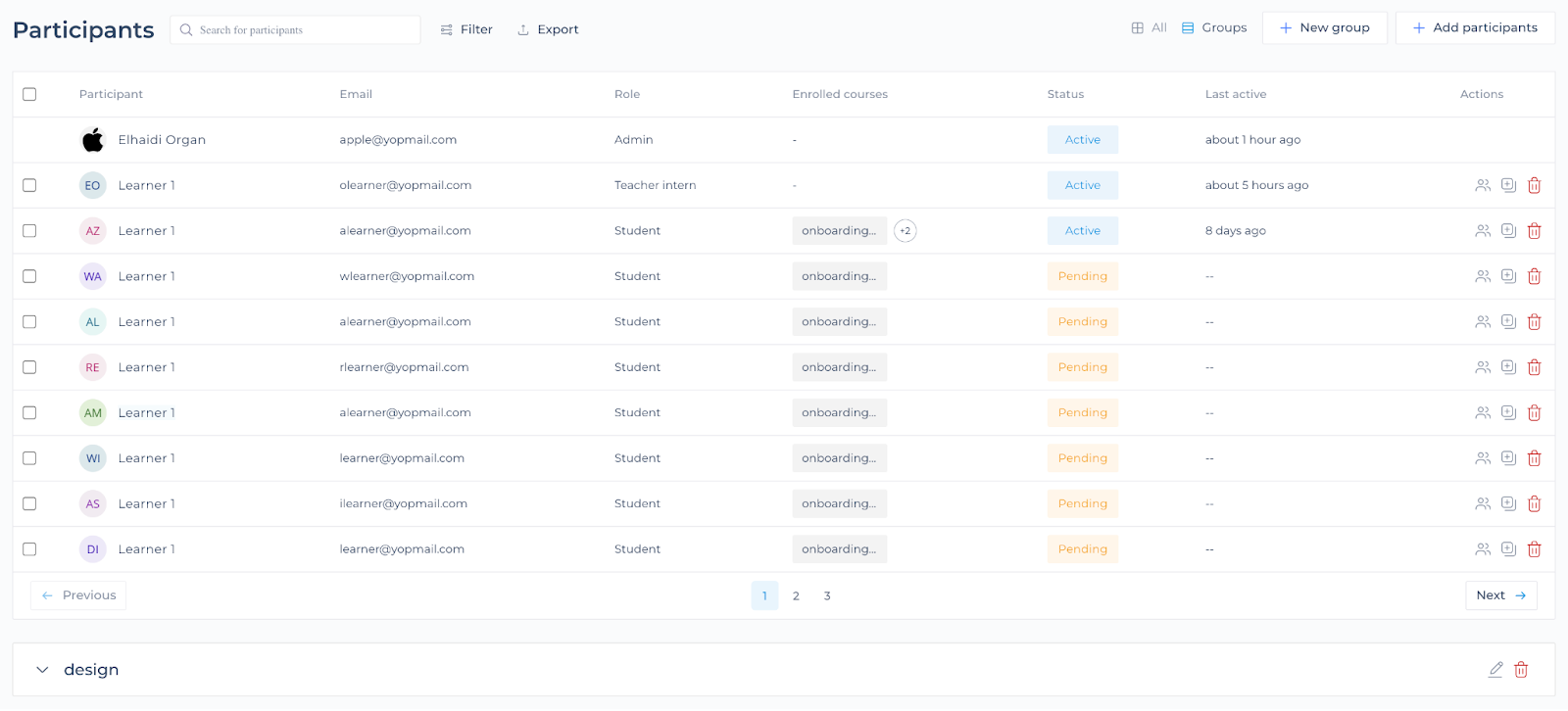Select the wlearner@yopmail.com row checkbox
Screen dimensions: 1568x711
click(29, 276)
